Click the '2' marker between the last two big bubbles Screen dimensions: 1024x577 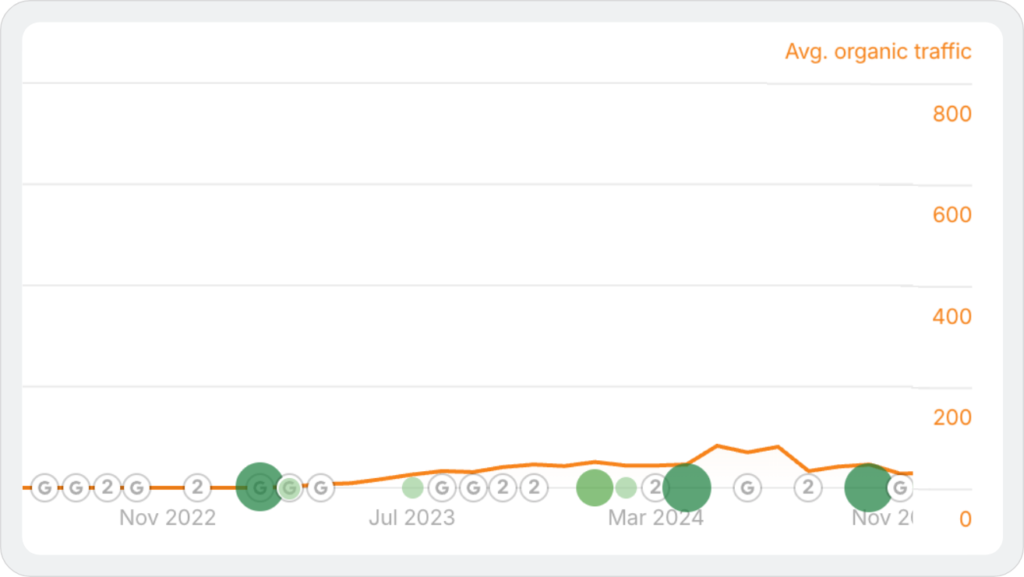click(808, 488)
